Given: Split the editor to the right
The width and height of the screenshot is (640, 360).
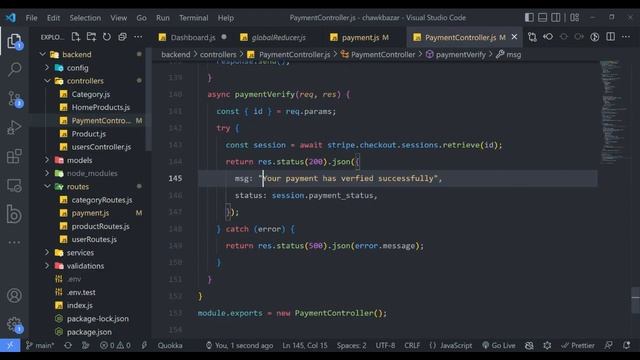Looking at the screenshot, I should point(611,37).
